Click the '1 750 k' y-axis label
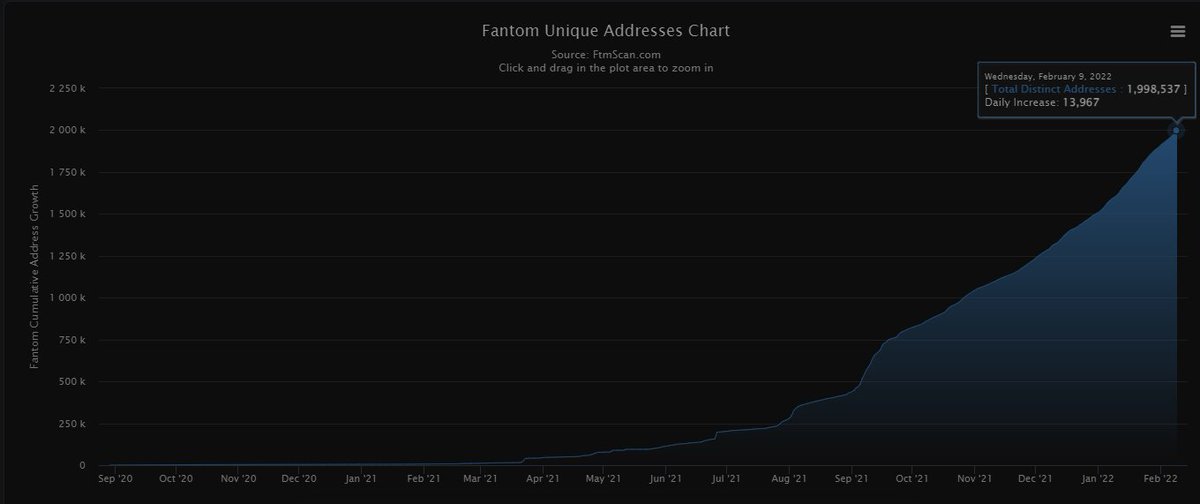 coord(66,173)
